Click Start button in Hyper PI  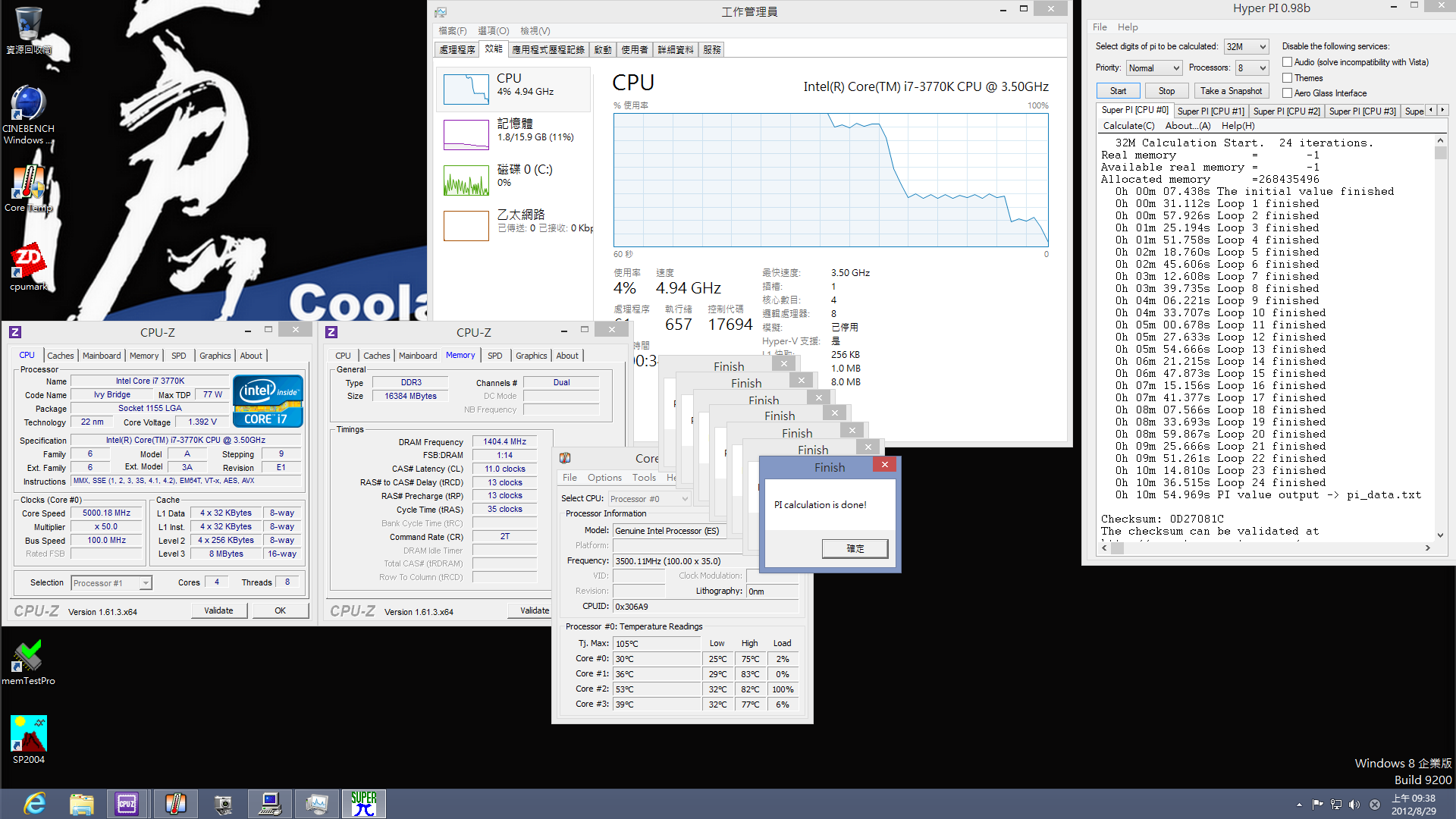(x=1118, y=91)
